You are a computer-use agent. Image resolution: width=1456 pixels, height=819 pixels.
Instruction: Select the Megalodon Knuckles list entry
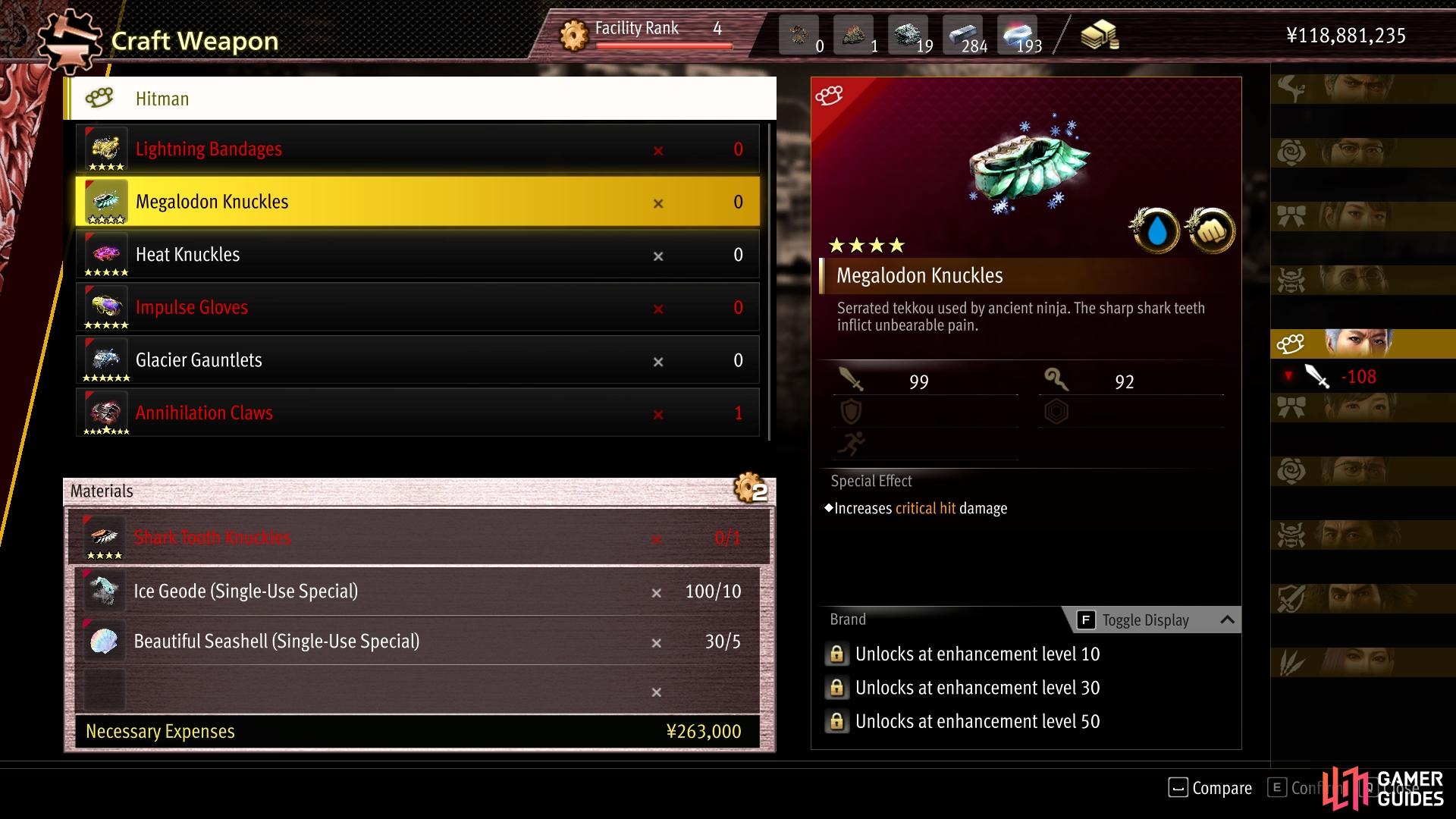coord(418,202)
